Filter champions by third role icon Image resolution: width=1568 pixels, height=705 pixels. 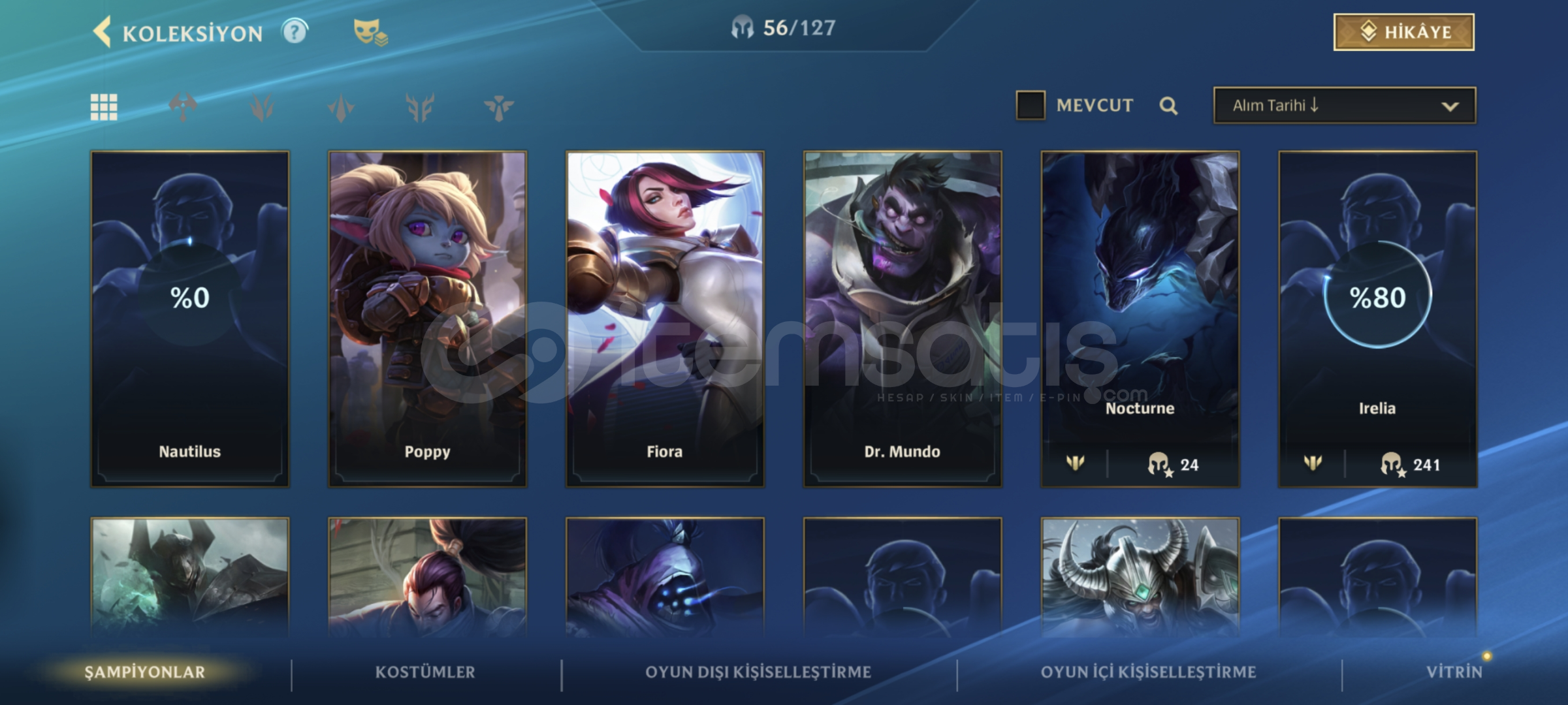(x=341, y=107)
